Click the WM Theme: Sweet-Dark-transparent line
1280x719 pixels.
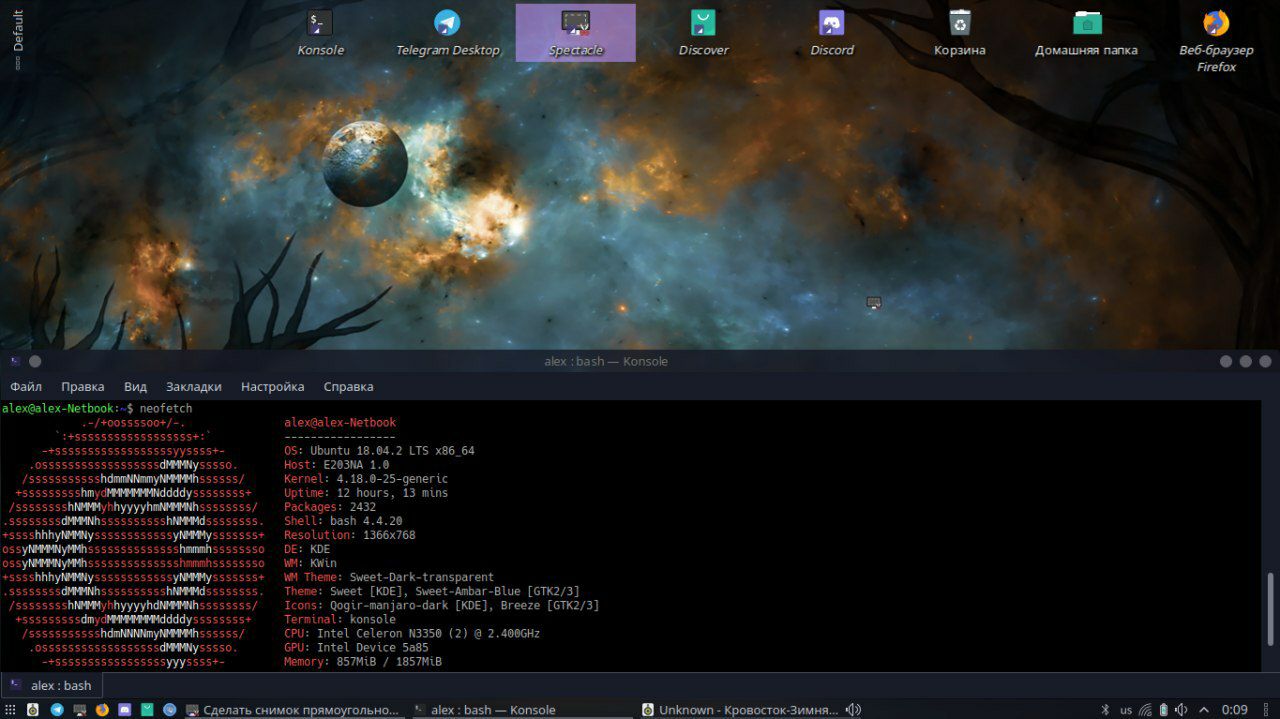tap(389, 577)
